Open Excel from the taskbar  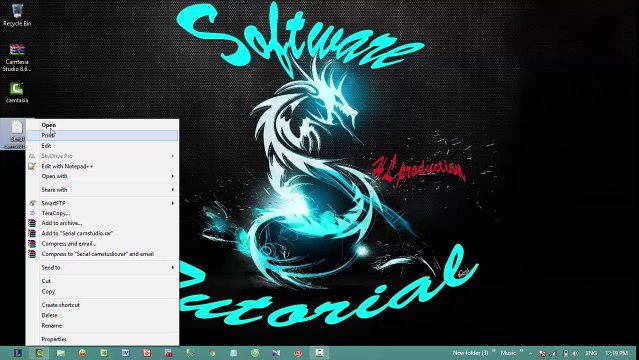(104, 353)
